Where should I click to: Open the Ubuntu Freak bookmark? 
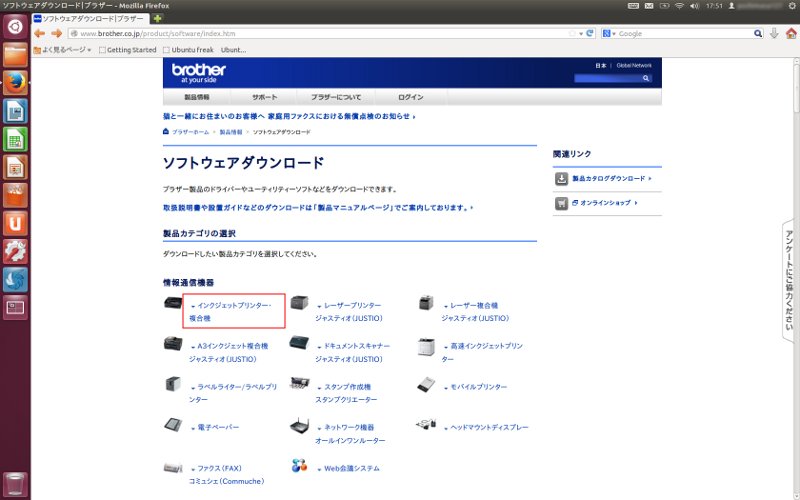click(x=188, y=49)
